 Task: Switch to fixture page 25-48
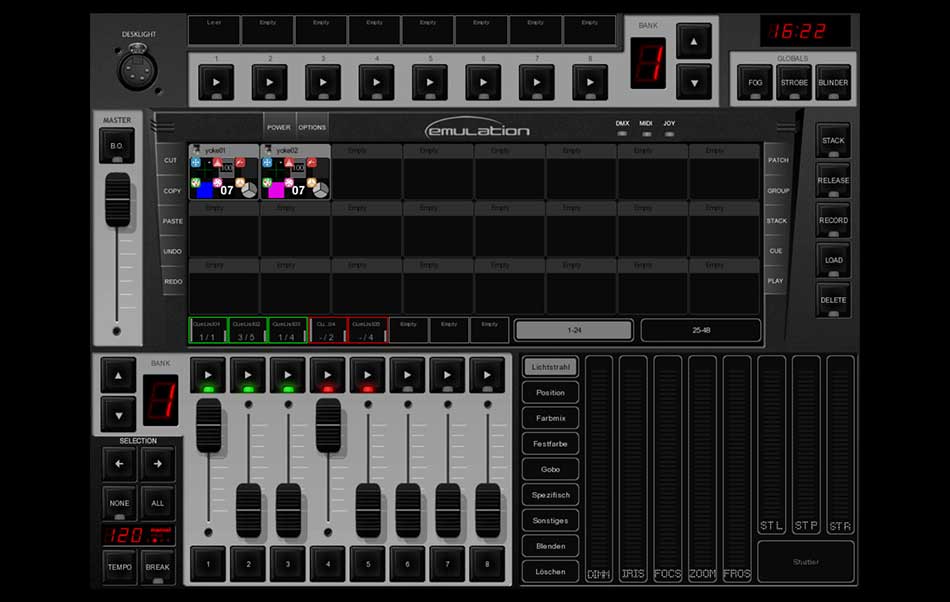700,330
